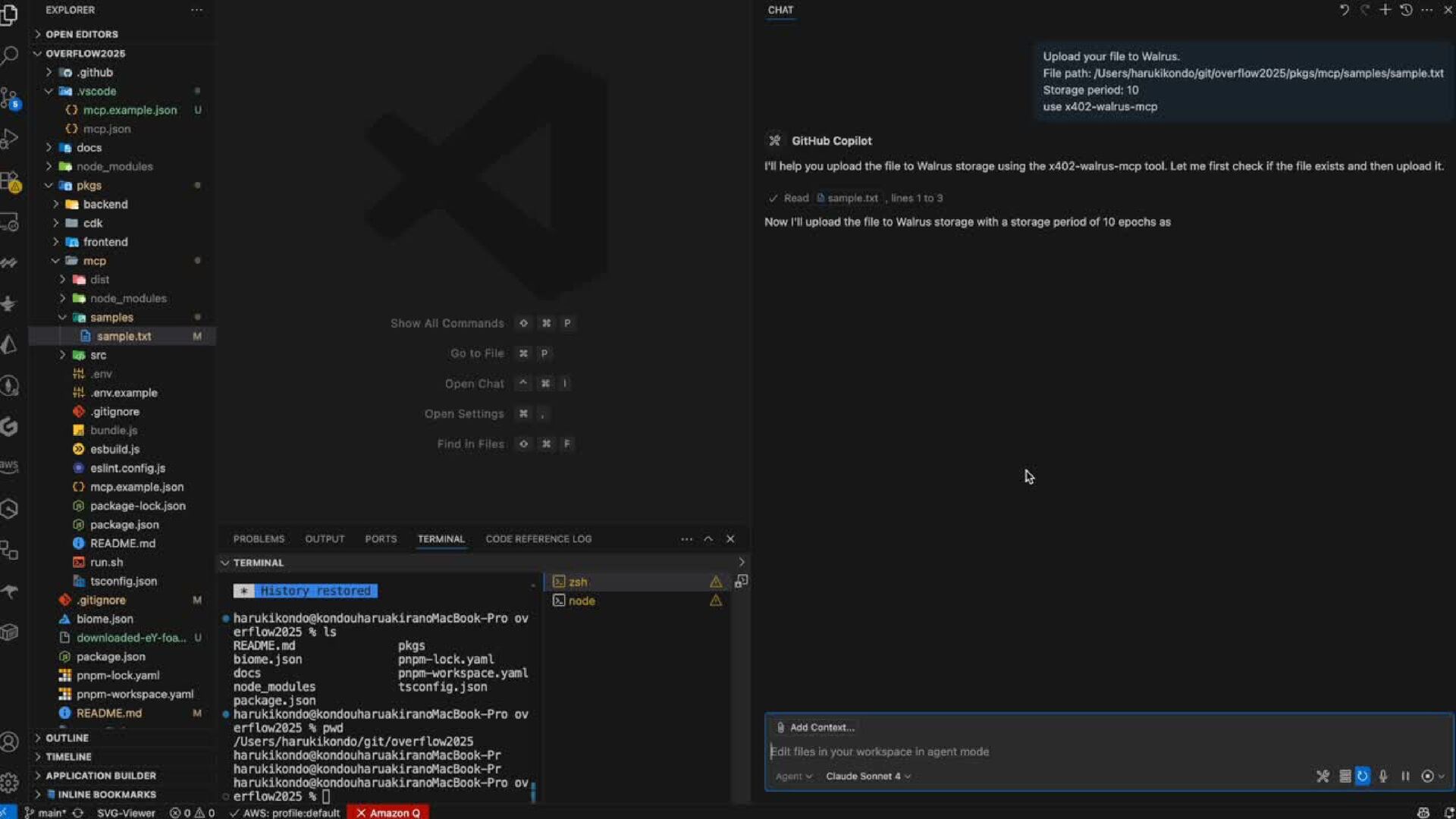Select the CHAT panel tab
The height and width of the screenshot is (819, 1456).
[780, 10]
